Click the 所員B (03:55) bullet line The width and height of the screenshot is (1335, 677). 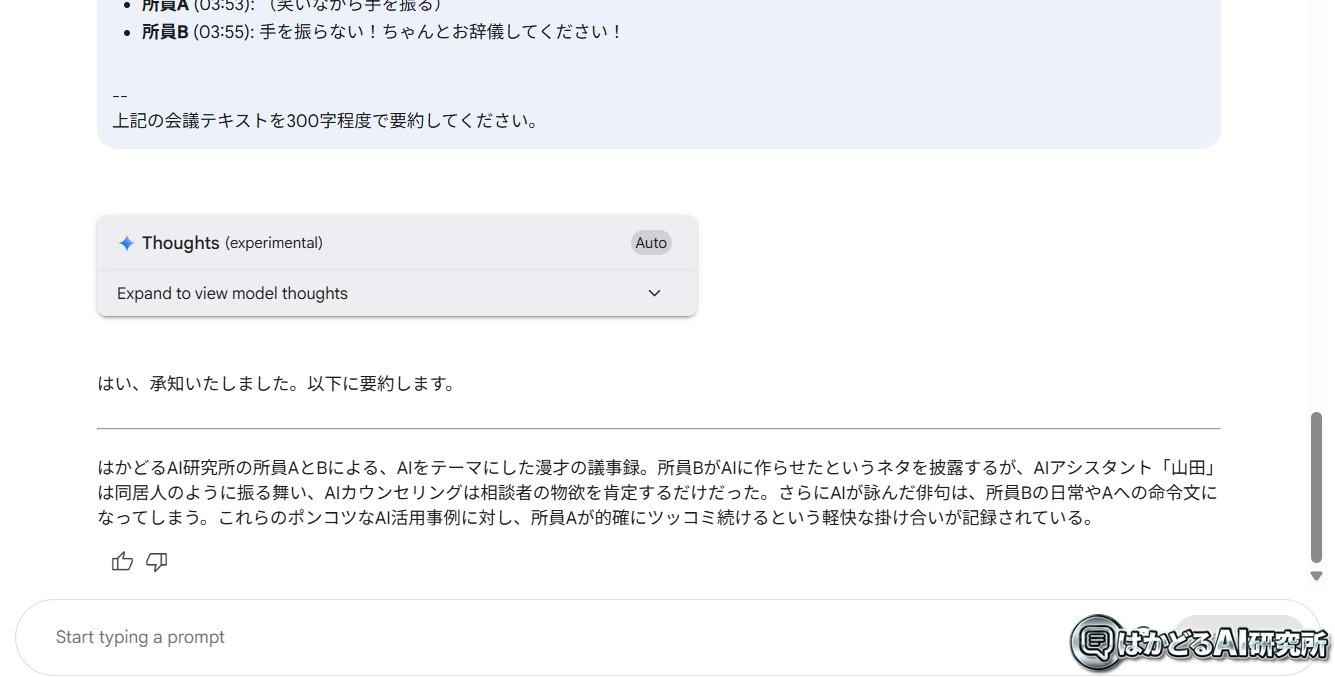coord(382,32)
